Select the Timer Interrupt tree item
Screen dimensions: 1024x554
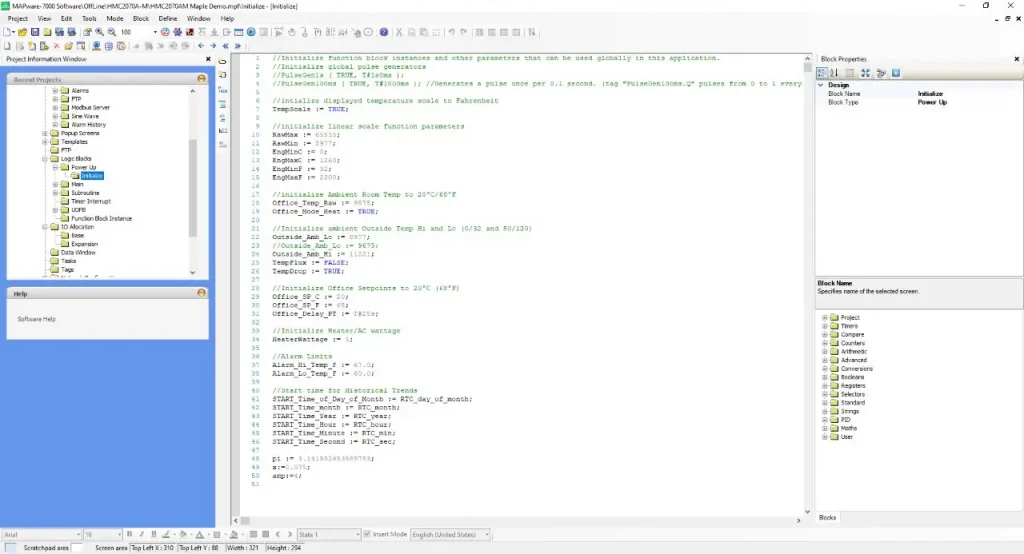pyautogui.click(x=91, y=201)
